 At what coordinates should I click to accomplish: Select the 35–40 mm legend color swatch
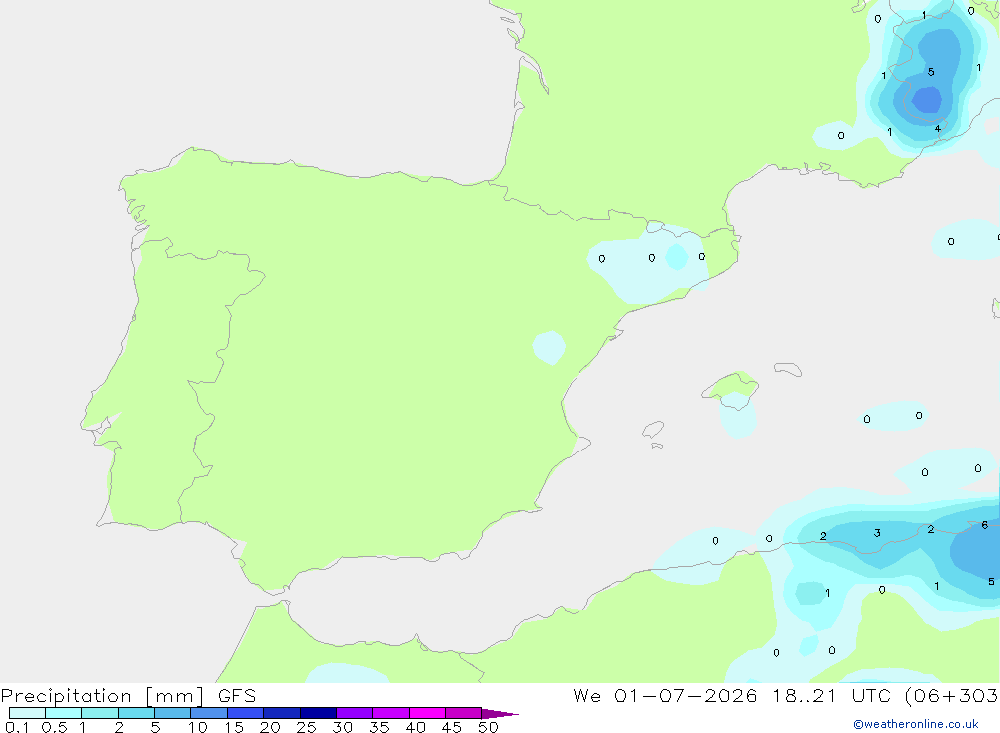(391, 713)
